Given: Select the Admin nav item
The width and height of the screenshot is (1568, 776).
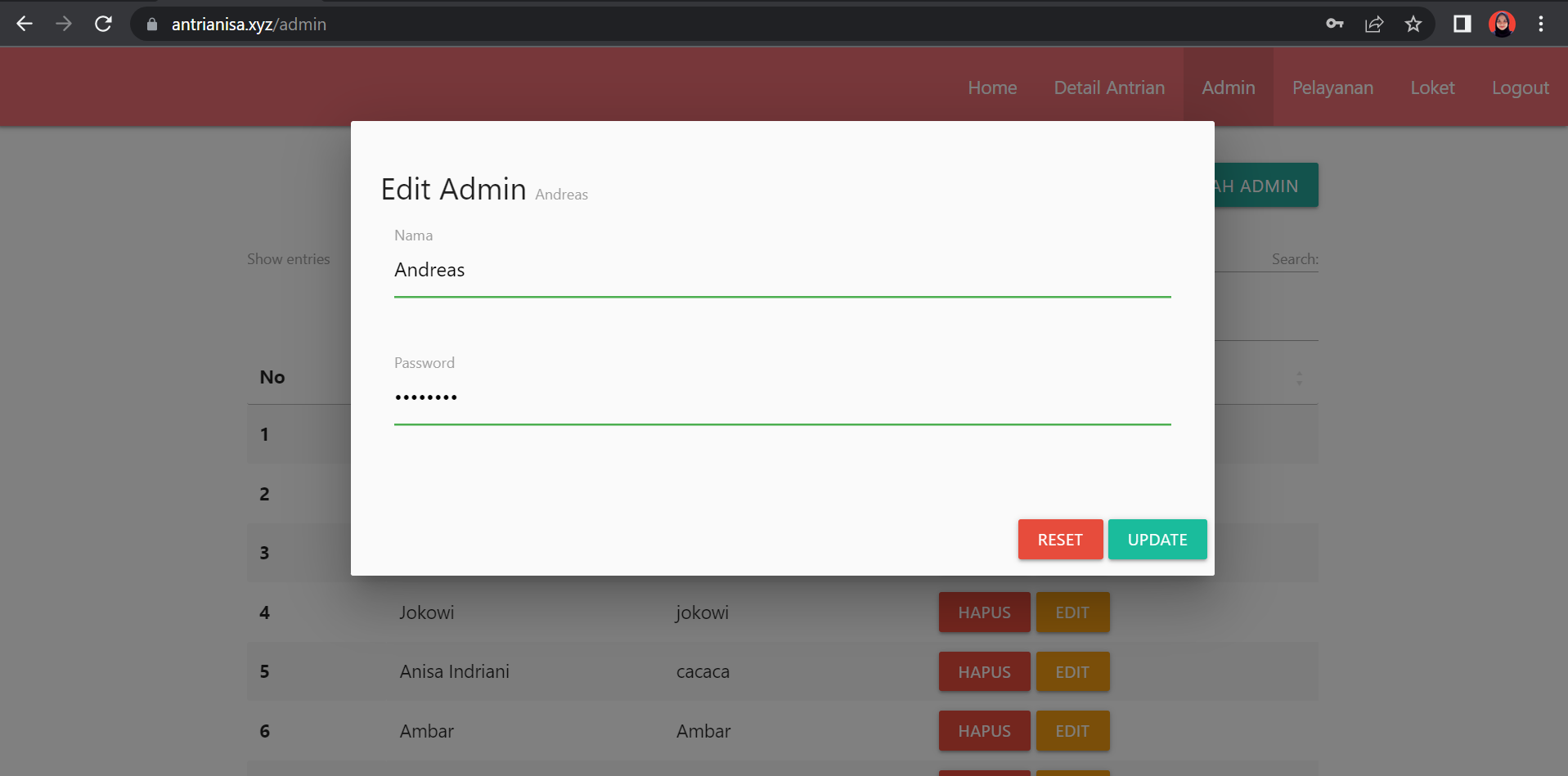Looking at the screenshot, I should tap(1229, 87).
